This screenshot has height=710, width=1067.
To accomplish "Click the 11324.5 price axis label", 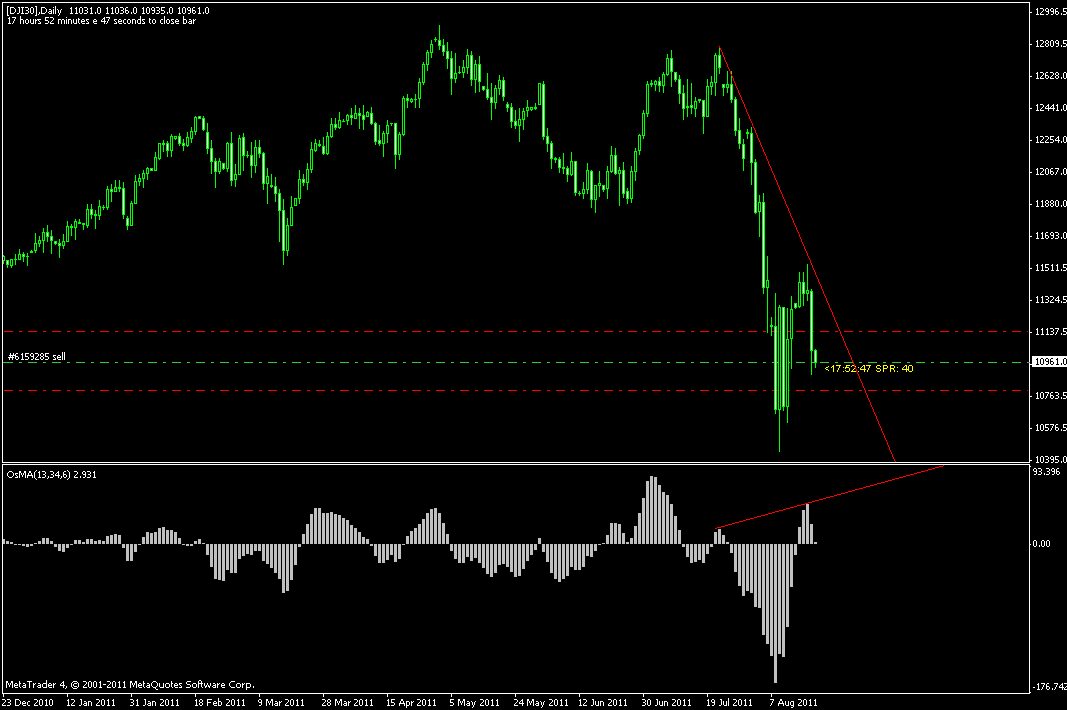I will tap(1050, 300).
